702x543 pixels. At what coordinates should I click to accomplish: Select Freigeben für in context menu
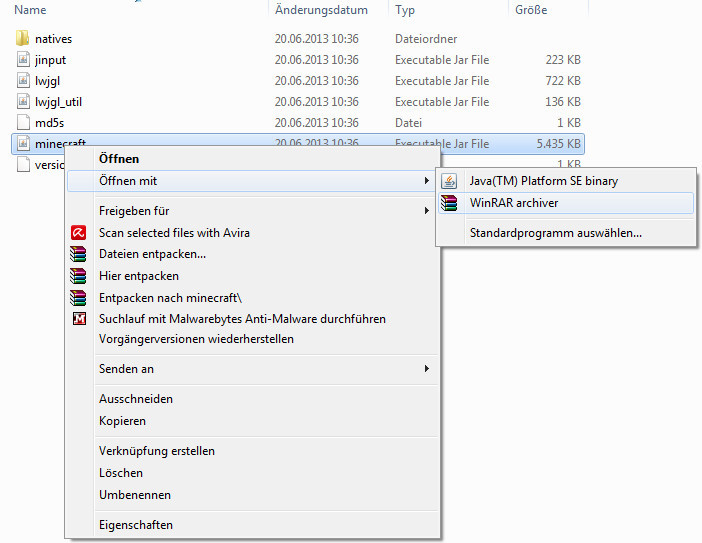click(134, 211)
